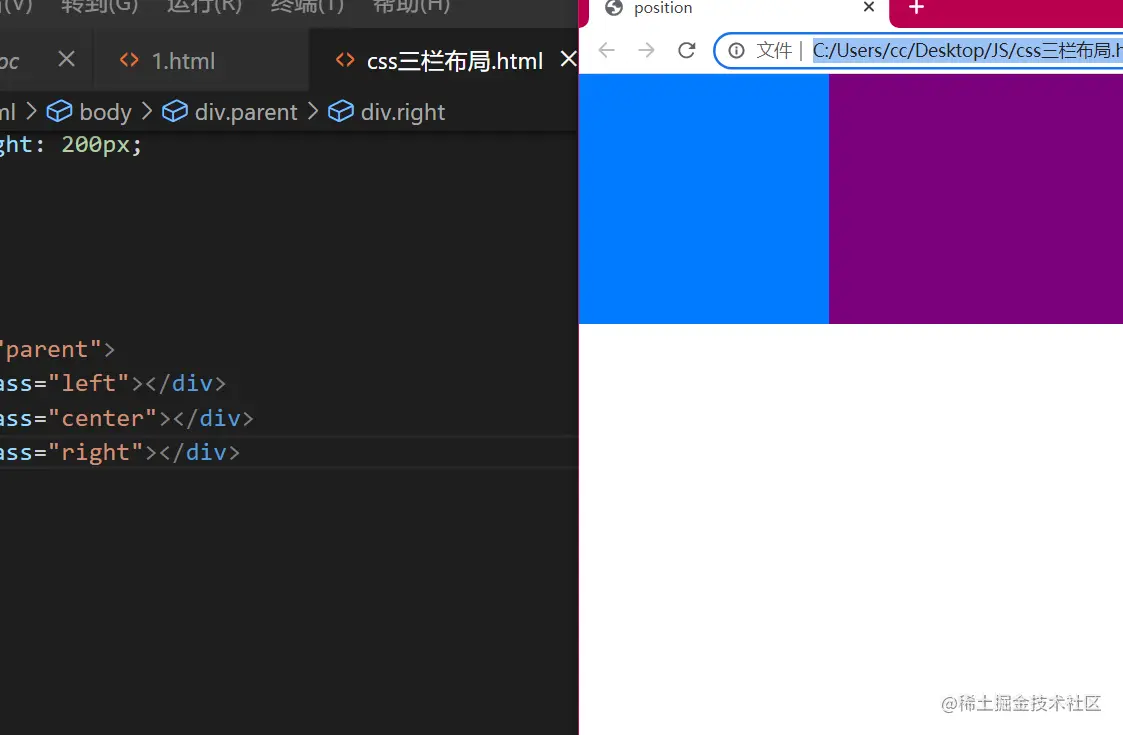Expand the chevron between div.parent and div.right

click(x=313, y=111)
